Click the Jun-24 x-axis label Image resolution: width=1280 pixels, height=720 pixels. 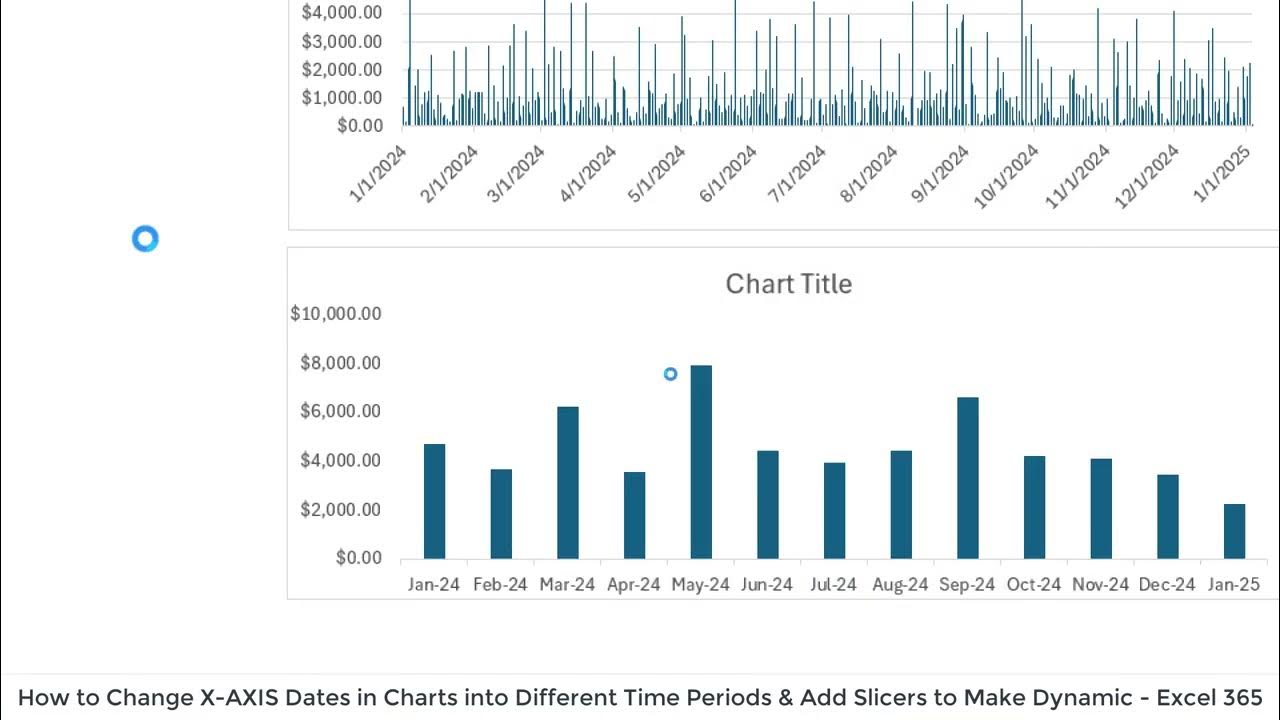[x=767, y=585]
